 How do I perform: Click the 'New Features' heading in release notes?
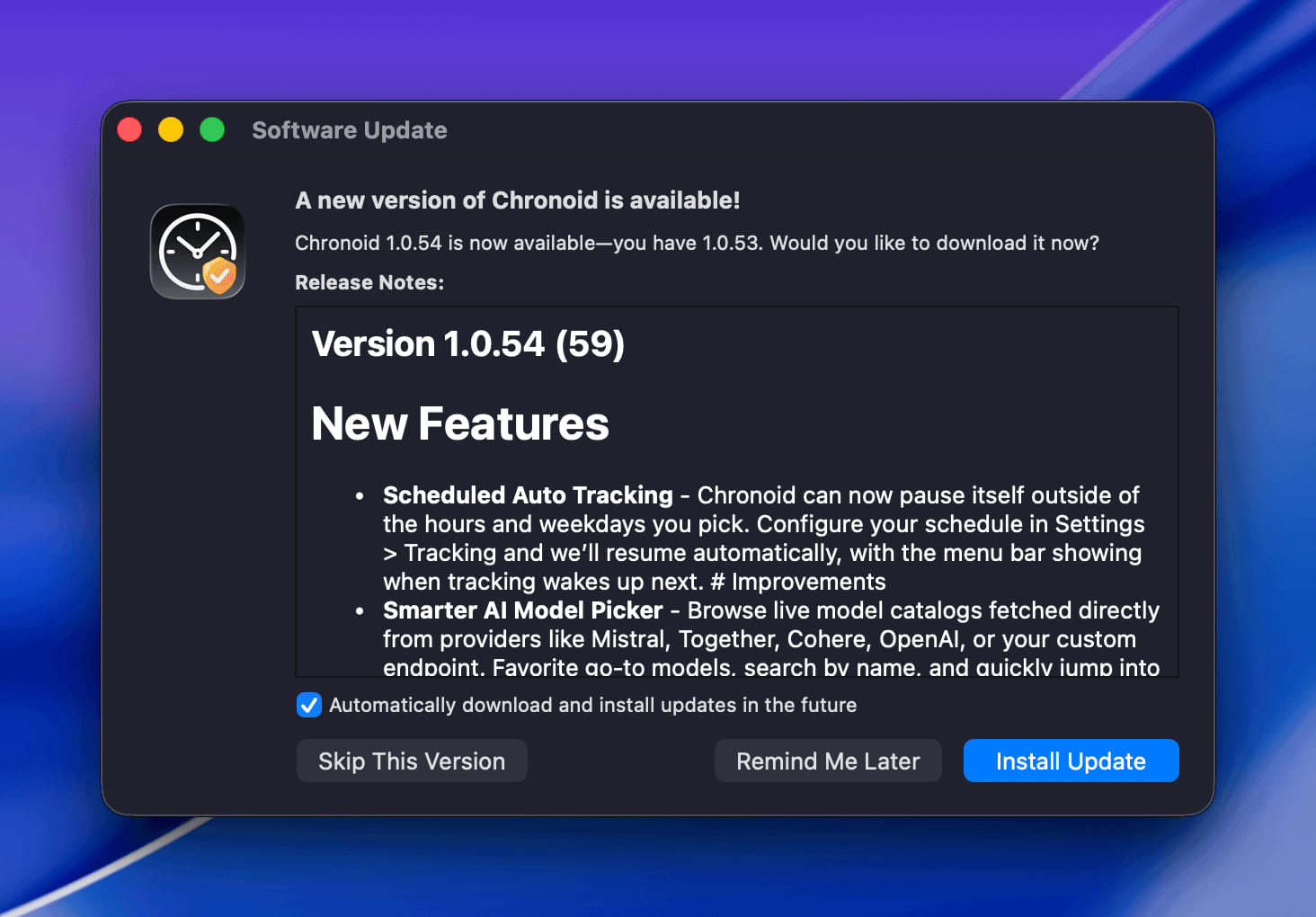459,423
